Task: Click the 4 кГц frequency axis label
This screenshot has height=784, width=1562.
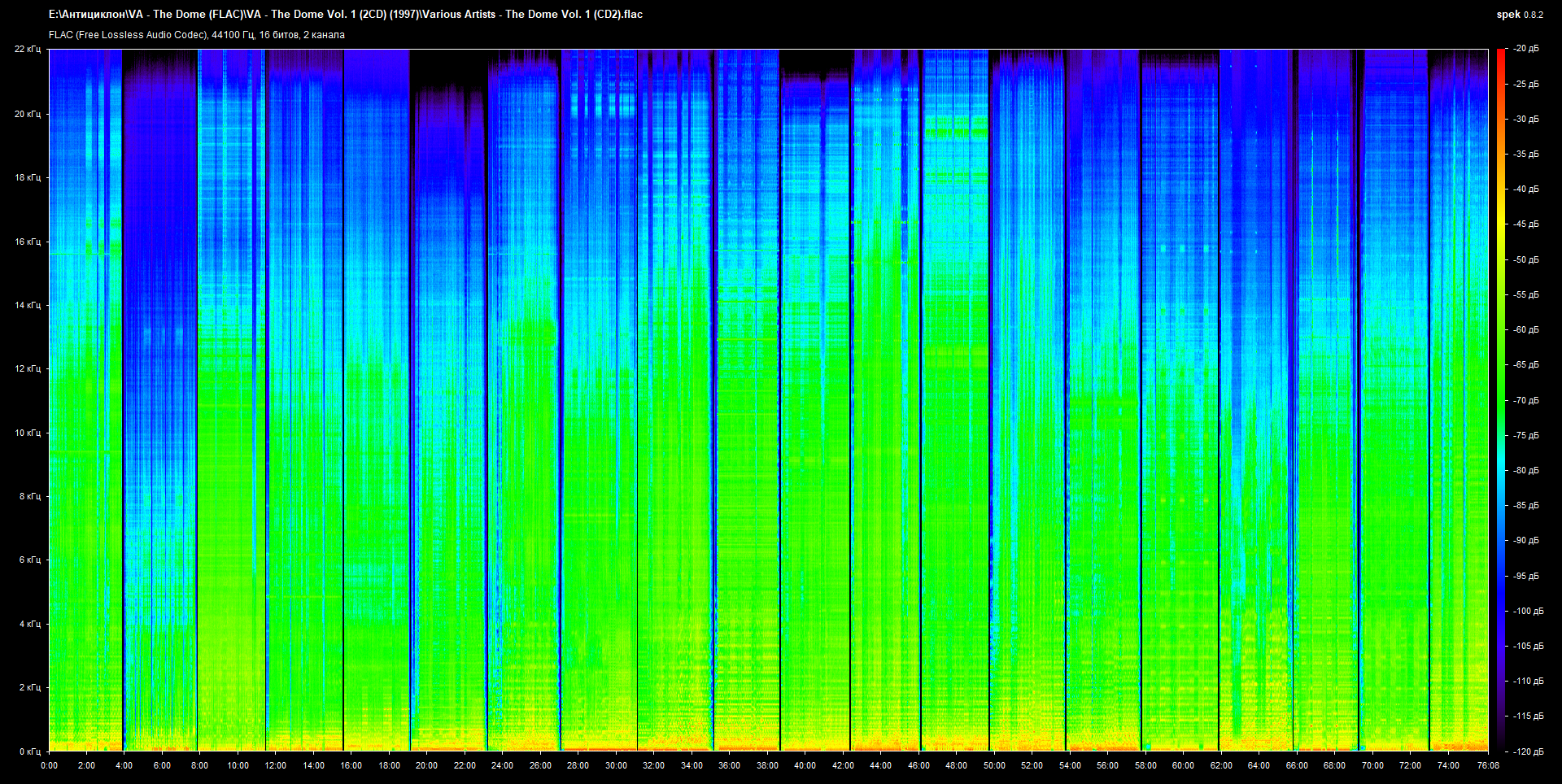Action: point(29,624)
